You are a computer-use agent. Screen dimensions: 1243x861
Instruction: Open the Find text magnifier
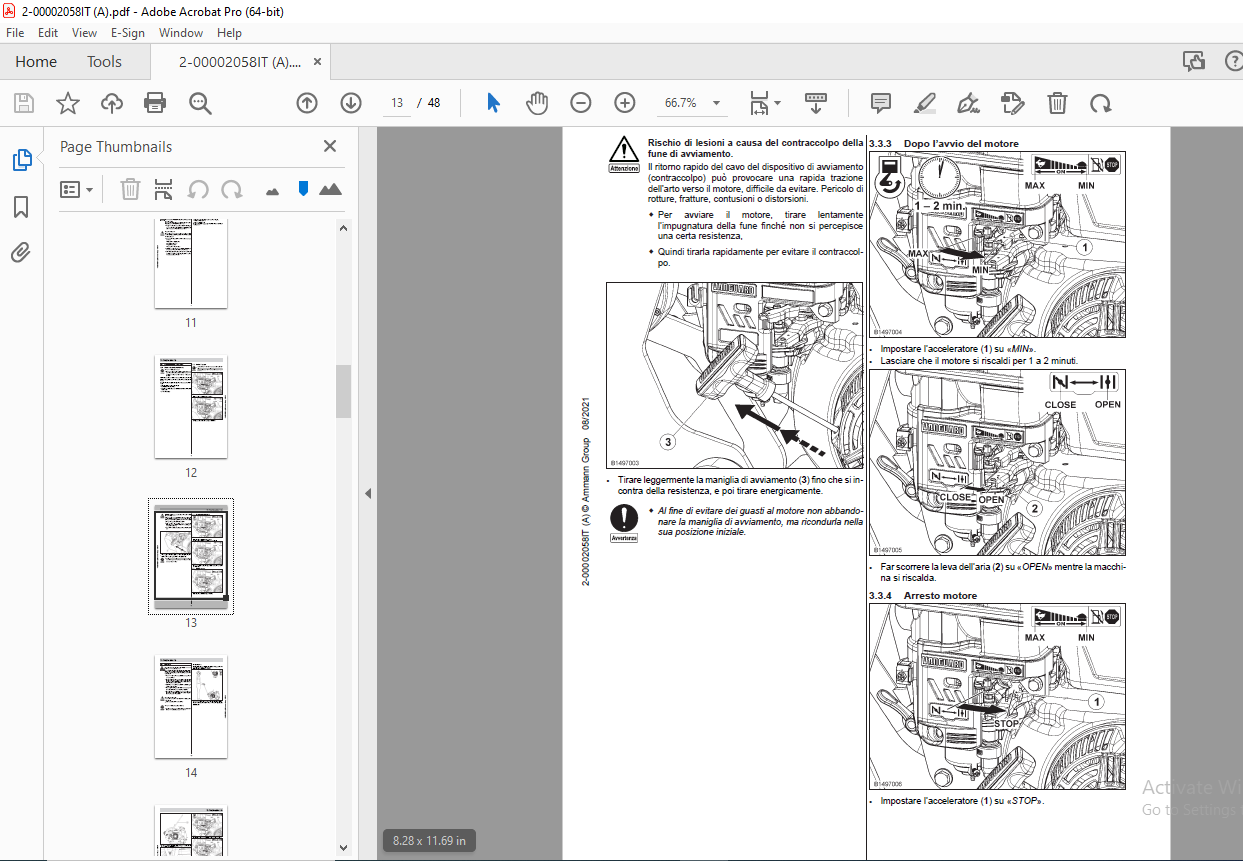point(200,103)
